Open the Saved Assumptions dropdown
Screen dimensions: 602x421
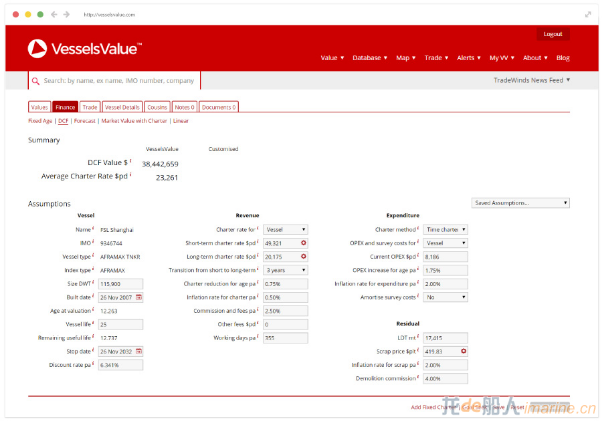point(520,203)
